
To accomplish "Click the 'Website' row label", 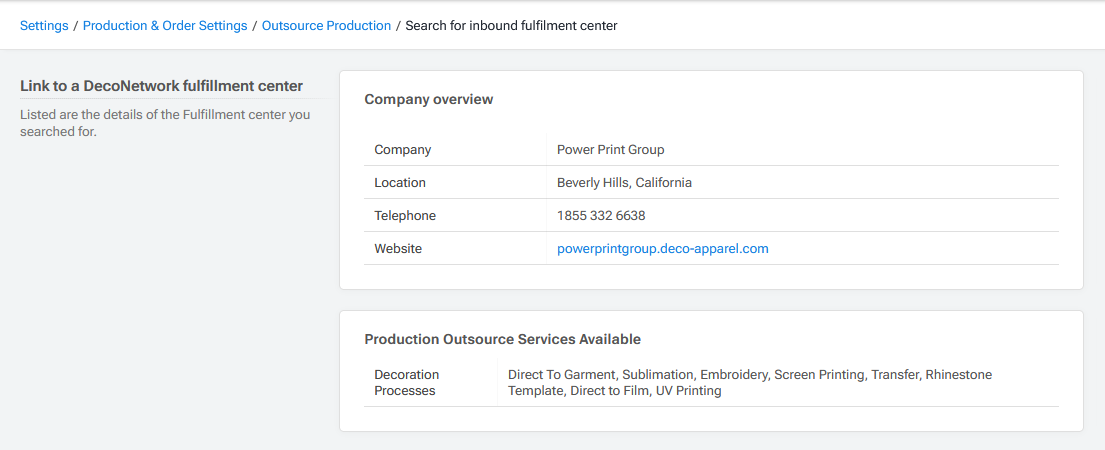I will click(398, 249).
